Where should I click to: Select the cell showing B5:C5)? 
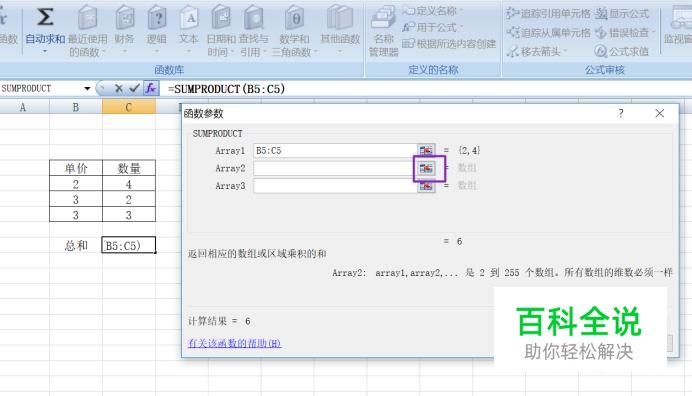(x=128, y=245)
